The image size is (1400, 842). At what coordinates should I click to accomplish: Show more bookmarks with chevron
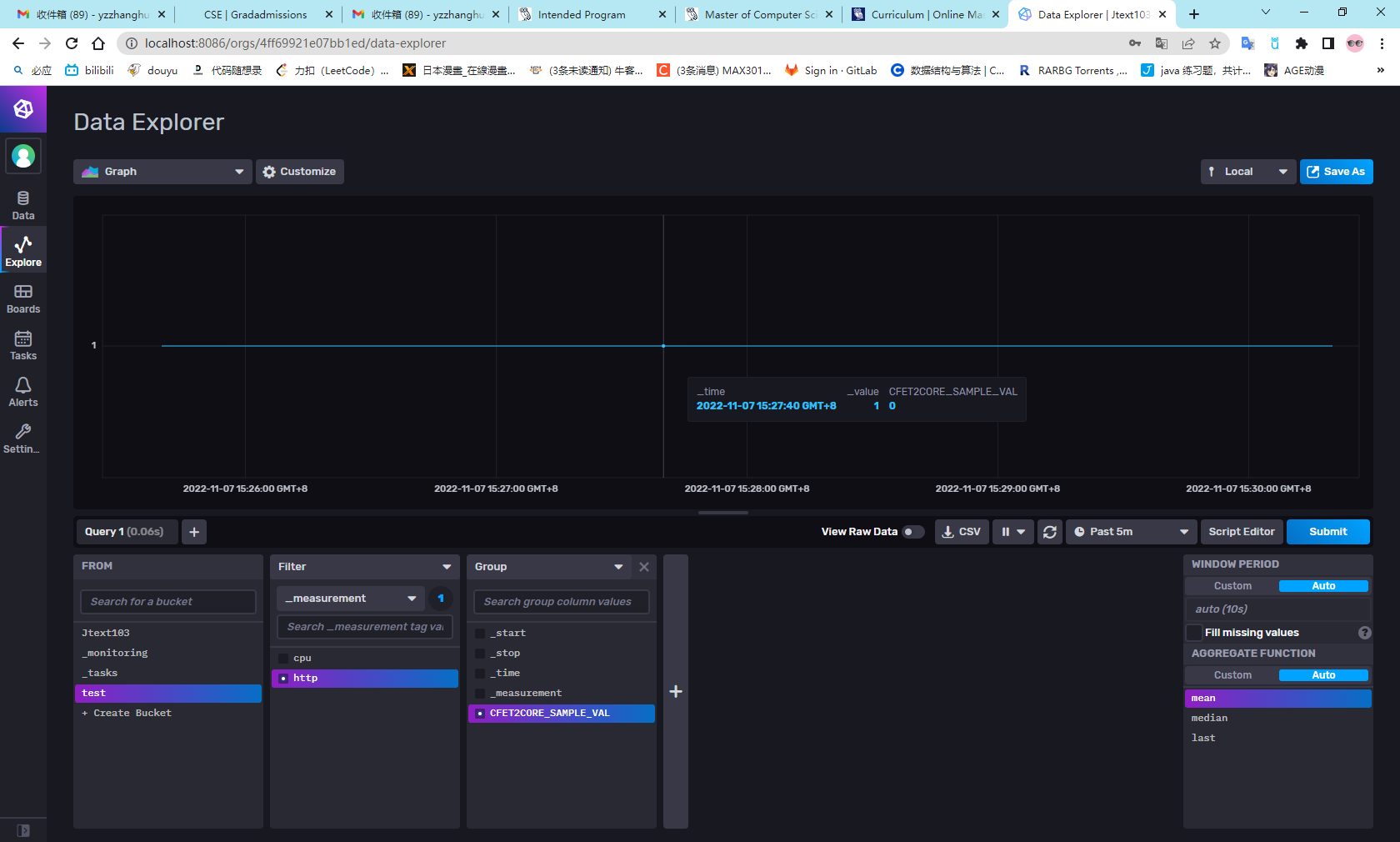1381,71
